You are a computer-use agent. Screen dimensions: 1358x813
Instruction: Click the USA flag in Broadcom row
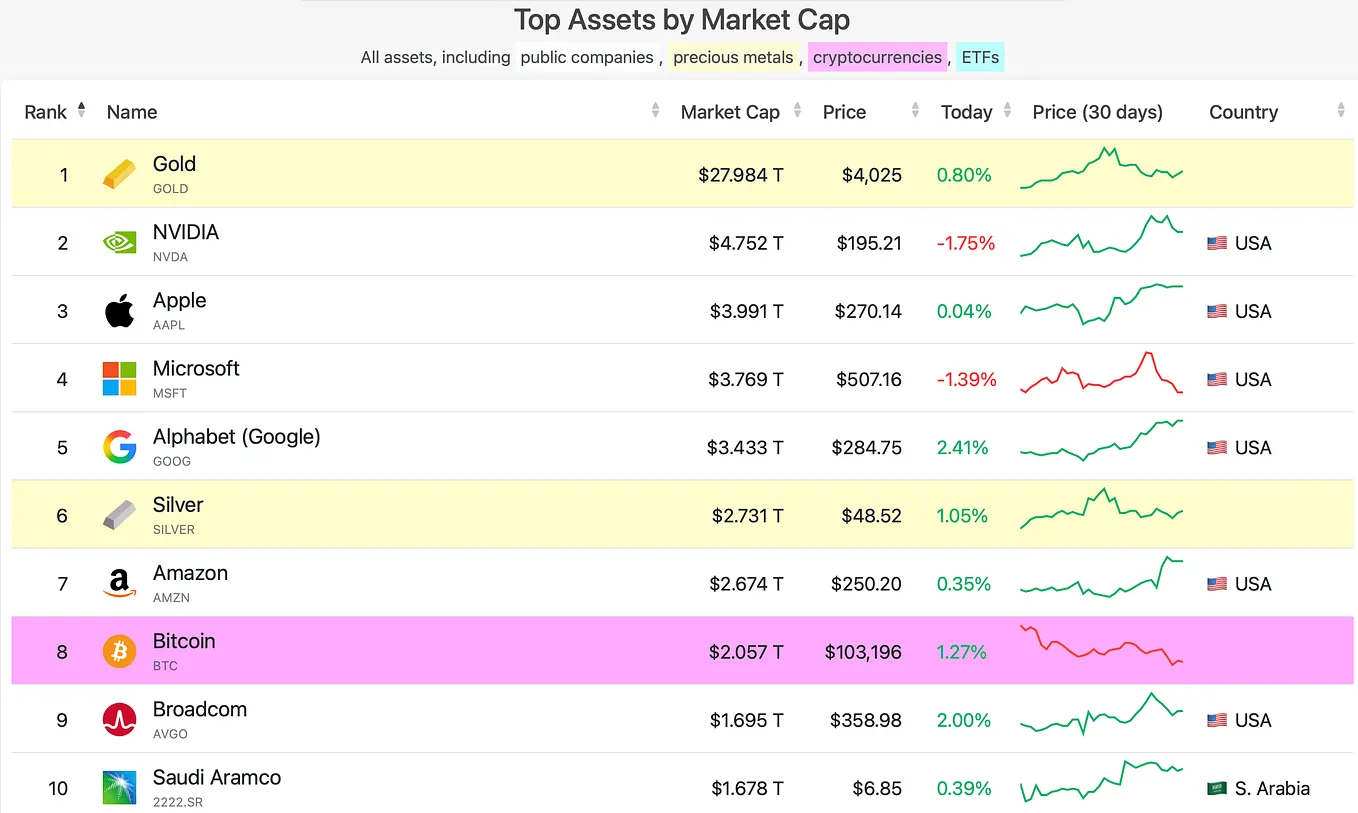coord(1217,720)
